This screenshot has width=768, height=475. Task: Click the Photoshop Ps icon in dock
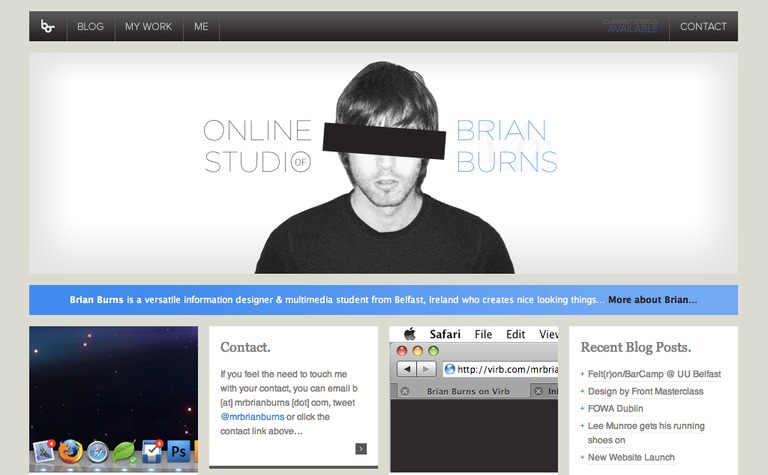(178, 451)
